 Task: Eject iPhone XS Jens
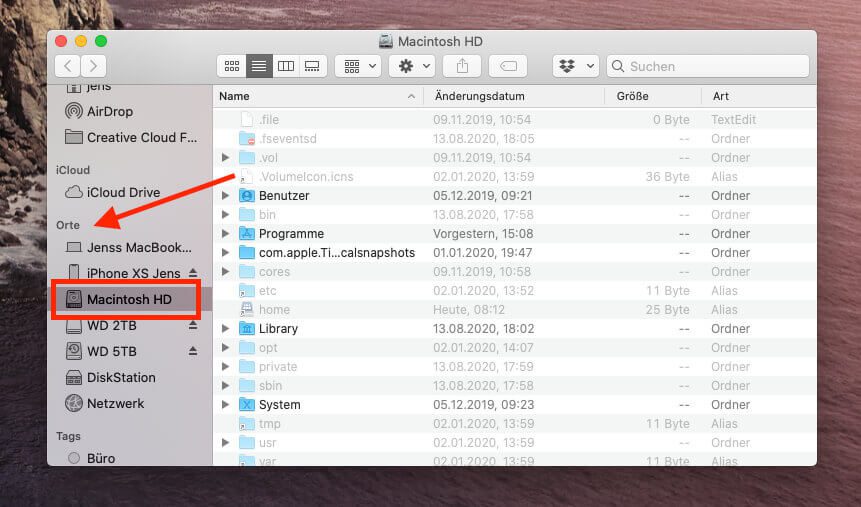193,273
